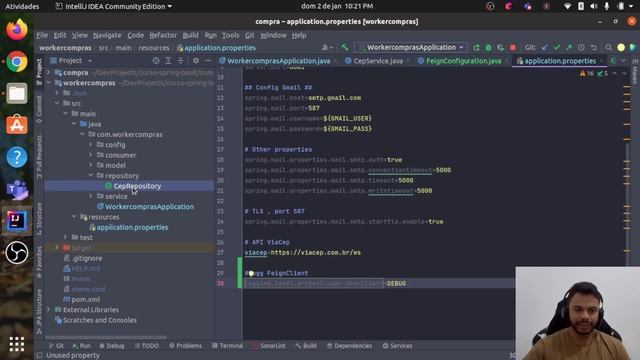Expand the test folder
Image resolution: width=640 pixels, height=360 pixels.
pos(65,237)
